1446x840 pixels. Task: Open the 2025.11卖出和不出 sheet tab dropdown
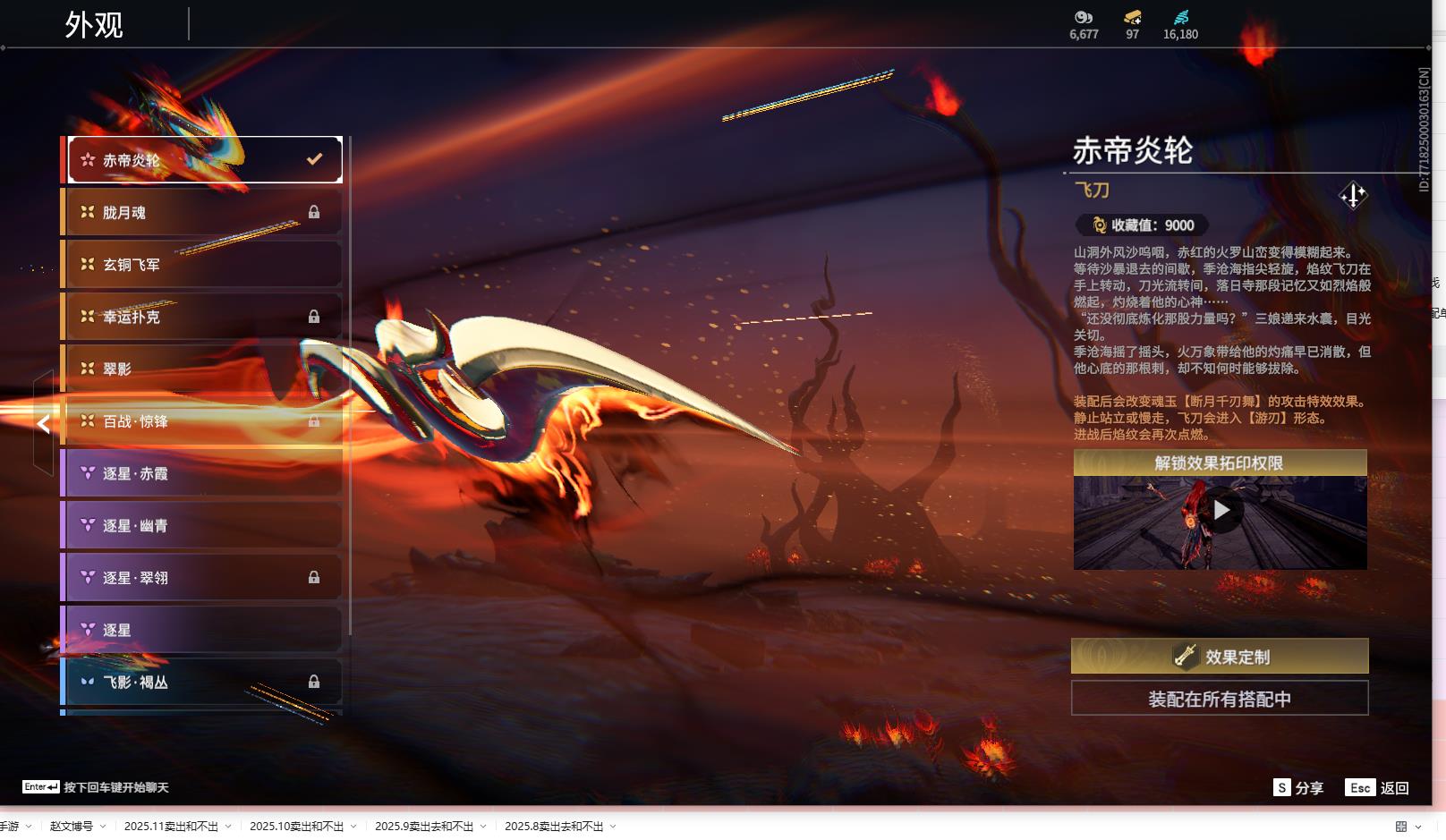click(x=228, y=827)
